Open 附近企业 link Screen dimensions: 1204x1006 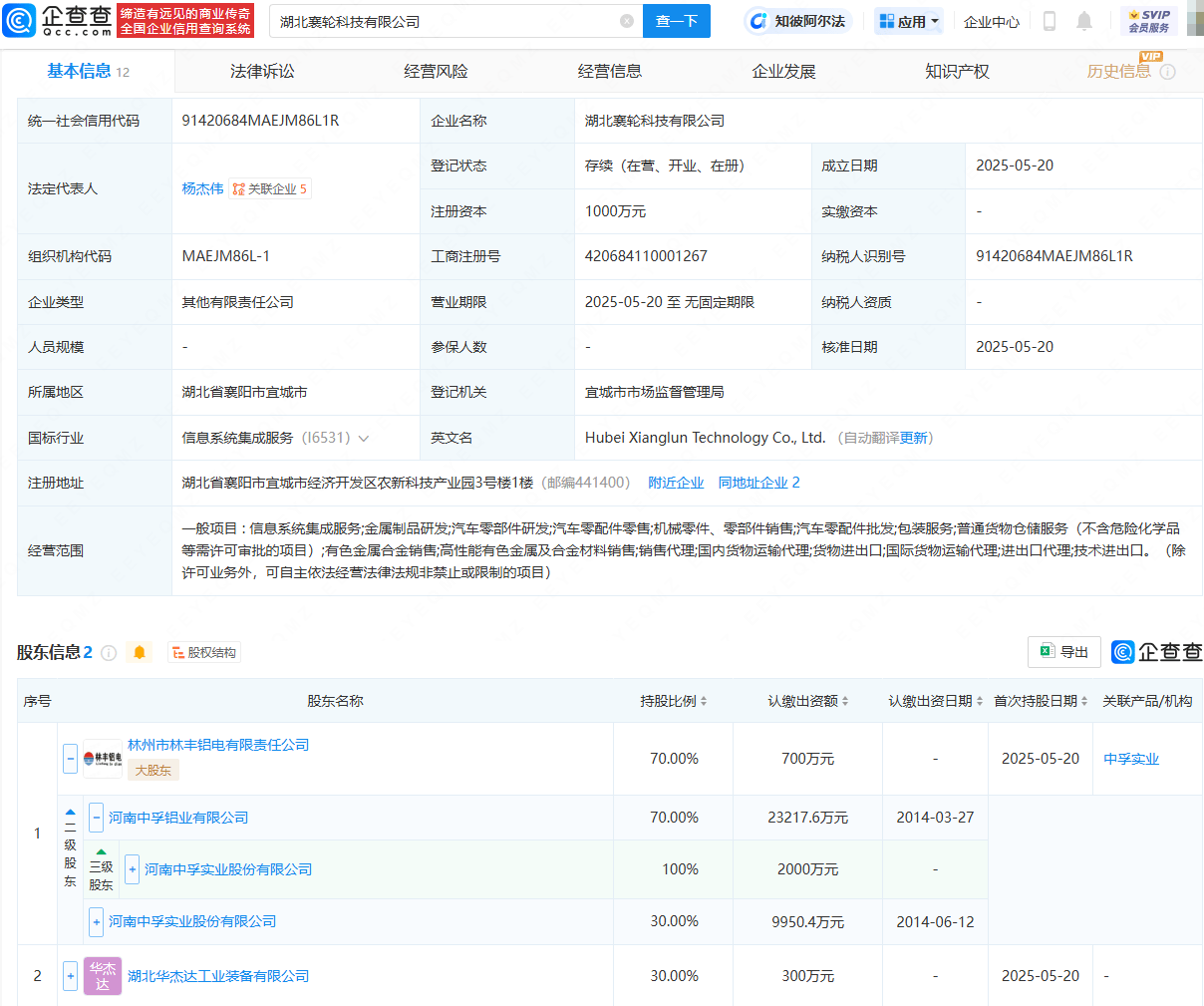tap(676, 483)
